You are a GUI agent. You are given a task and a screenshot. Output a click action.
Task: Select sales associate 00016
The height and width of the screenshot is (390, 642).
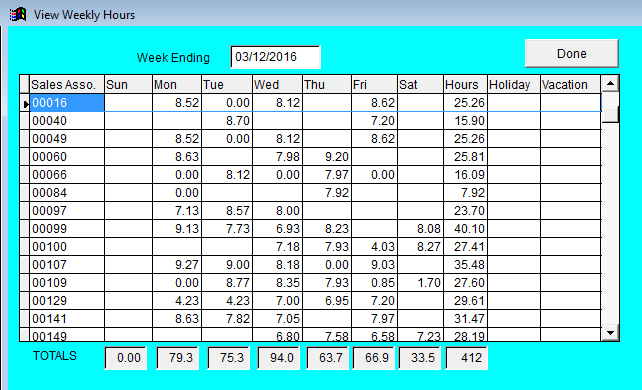[x=67, y=103]
